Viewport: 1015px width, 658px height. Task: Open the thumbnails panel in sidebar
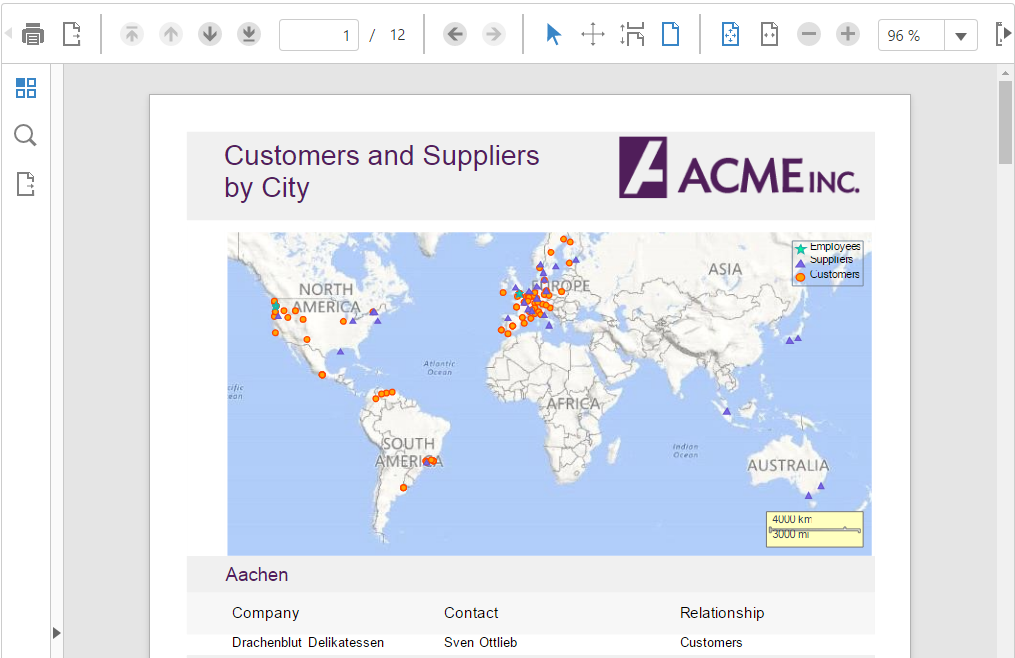coord(26,88)
